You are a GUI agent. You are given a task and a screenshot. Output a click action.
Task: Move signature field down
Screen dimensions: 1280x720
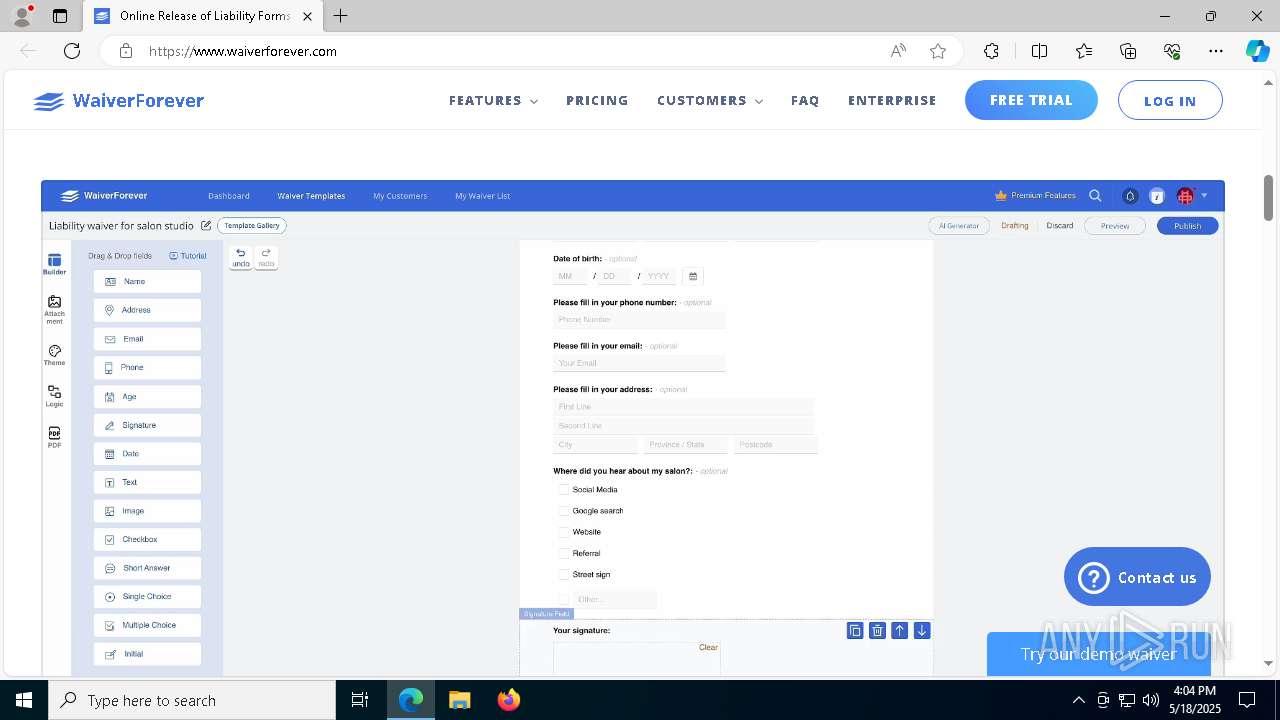pos(922,630)
